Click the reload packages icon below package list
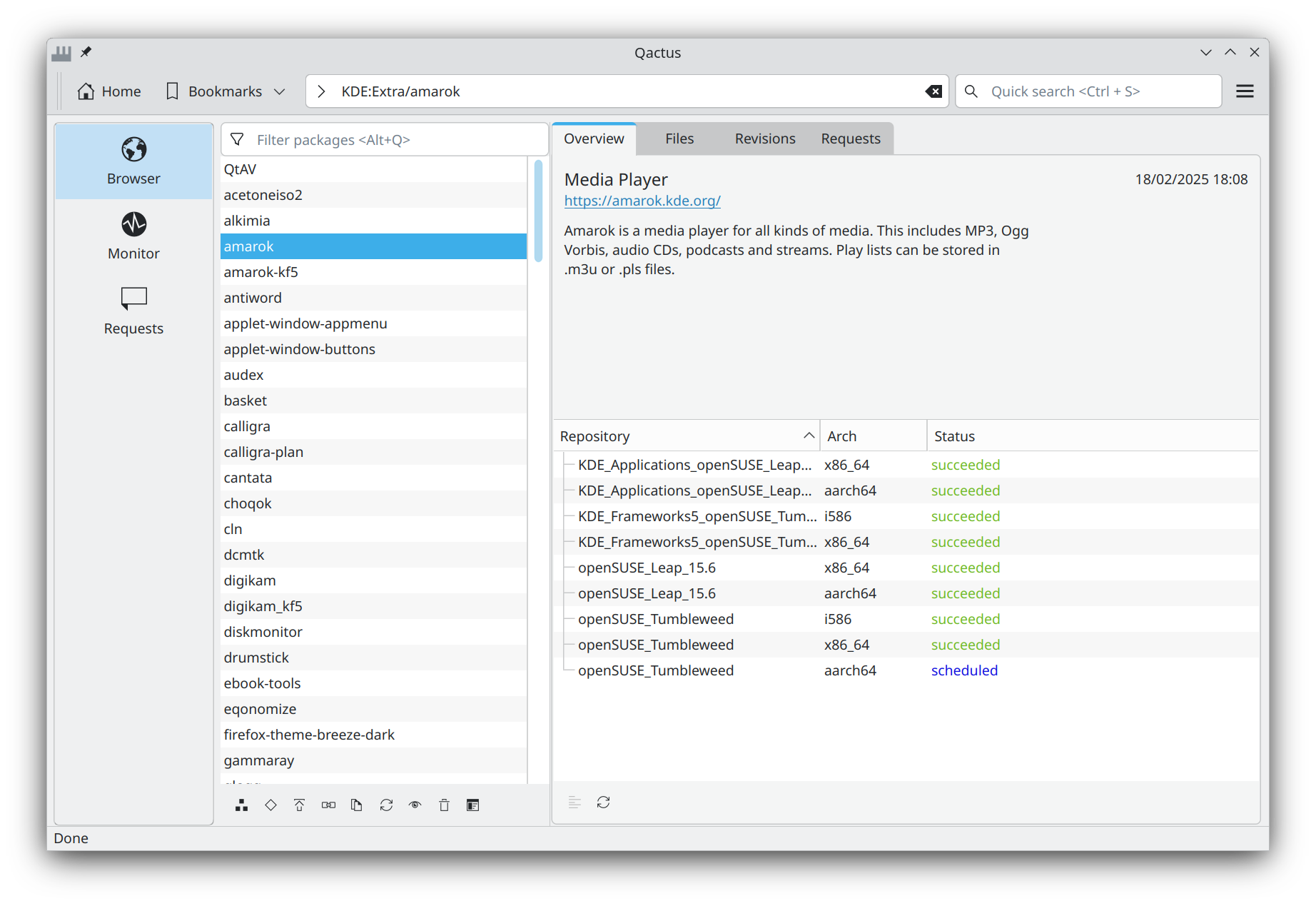Screen dimensions: 1316x906 pyautogui.click(x=386, y=805)
